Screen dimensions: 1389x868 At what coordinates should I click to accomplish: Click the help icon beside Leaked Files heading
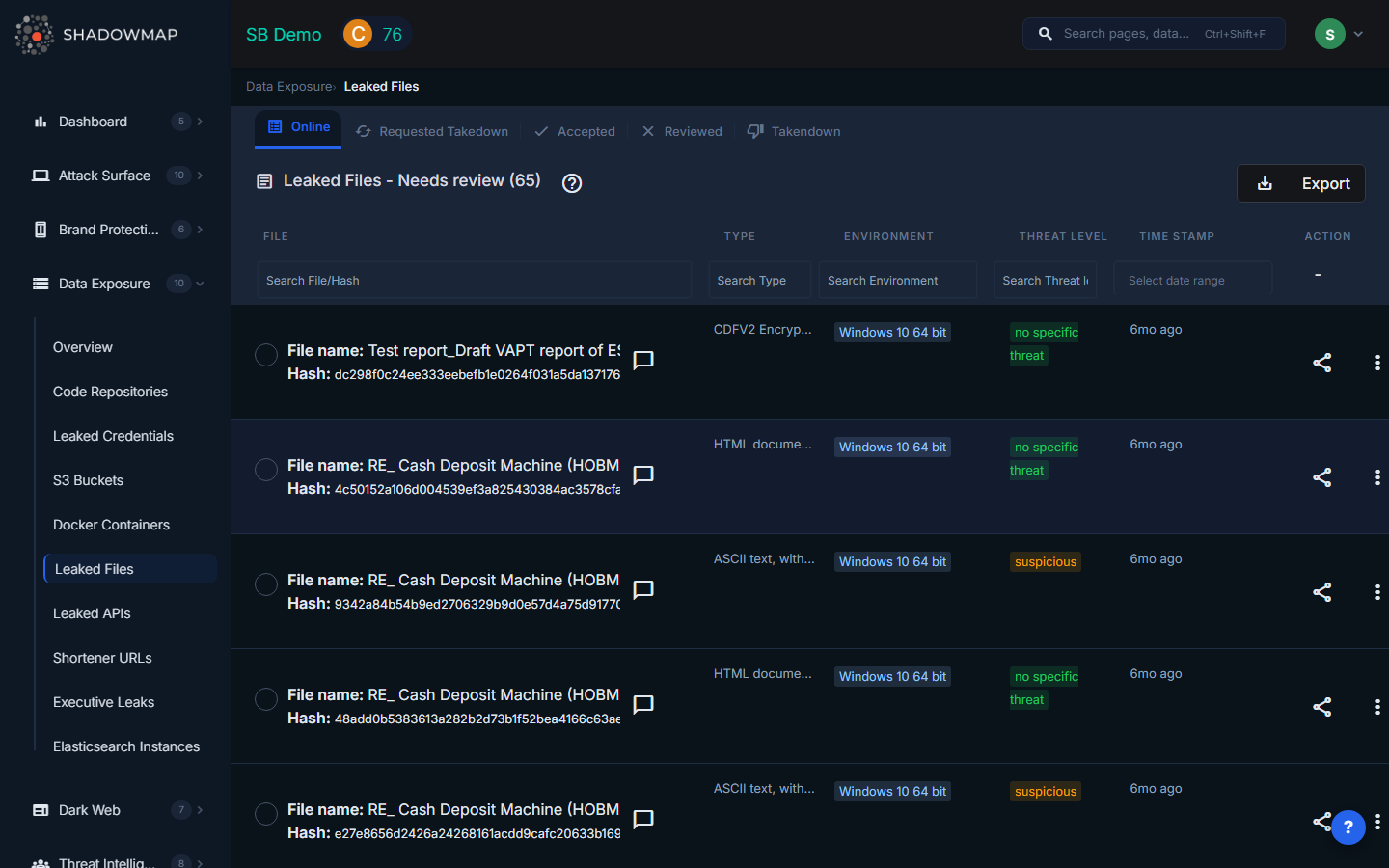(572, 183)
